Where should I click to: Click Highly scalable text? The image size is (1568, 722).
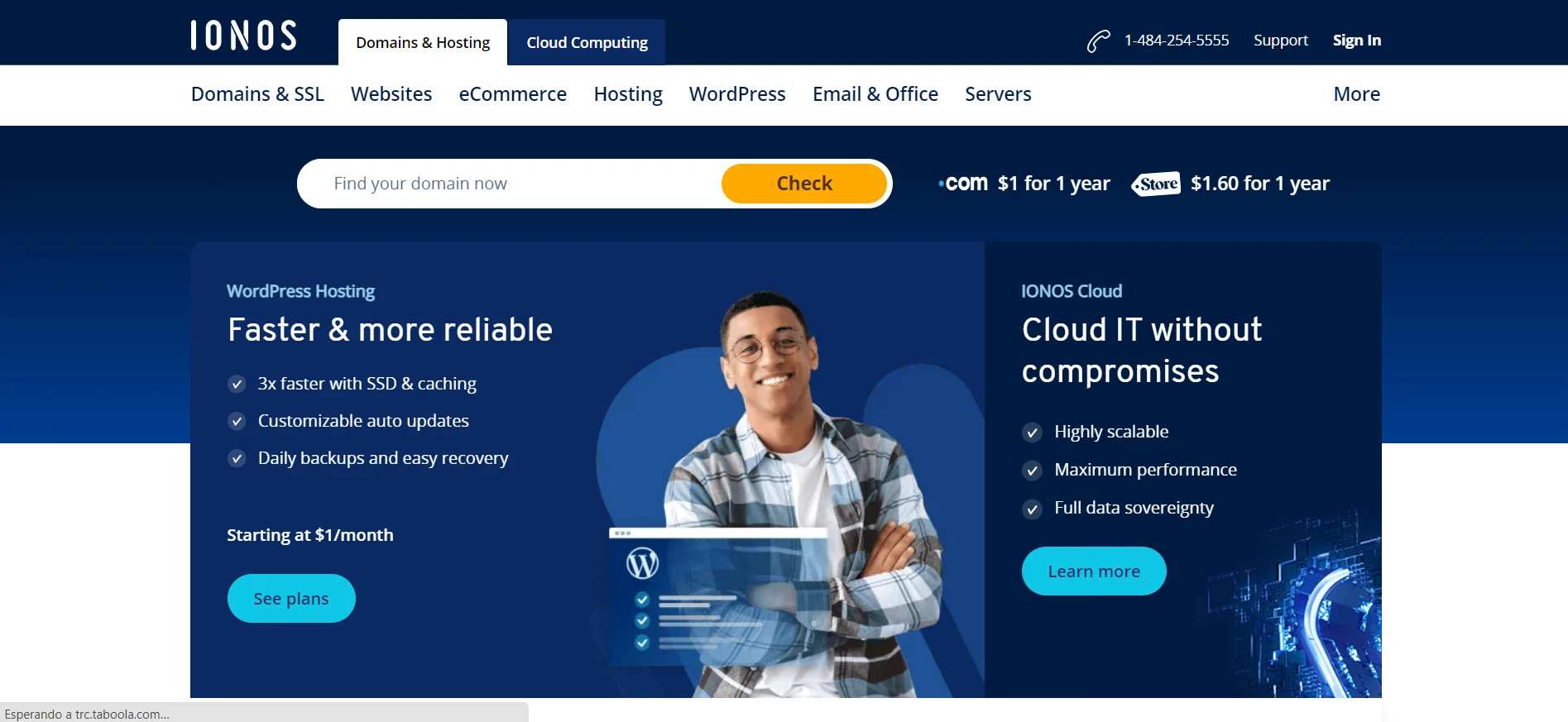tap(1111, 432)
